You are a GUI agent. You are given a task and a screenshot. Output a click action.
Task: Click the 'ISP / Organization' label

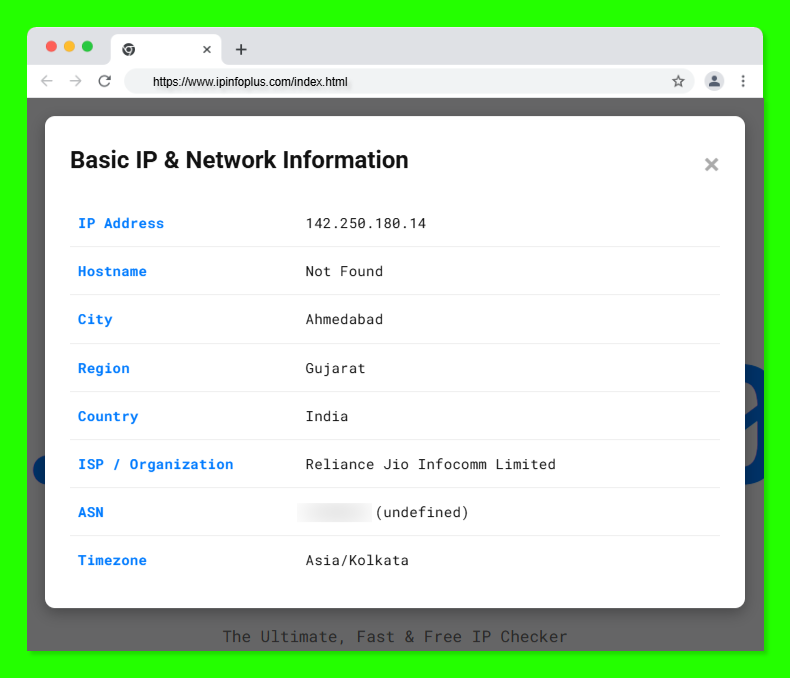[x=155, y=464]
